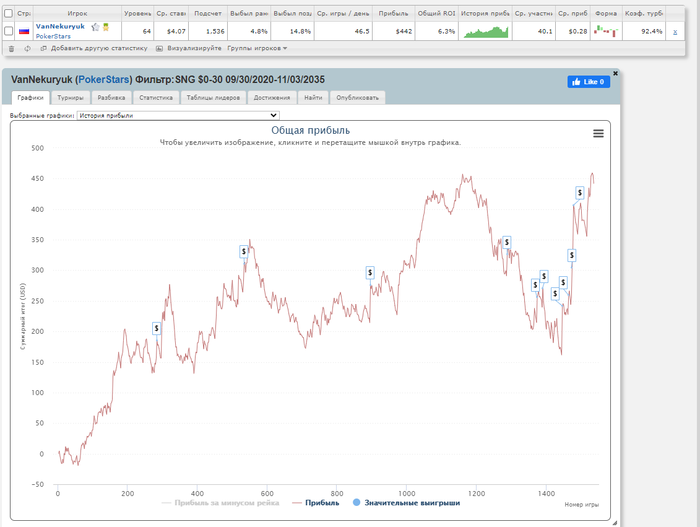Switch to the Графики tab

(30, 98)
